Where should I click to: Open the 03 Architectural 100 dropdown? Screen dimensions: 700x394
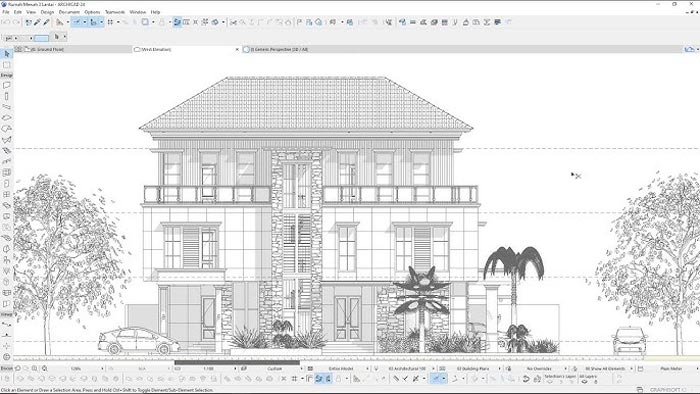tap(408, 369)
